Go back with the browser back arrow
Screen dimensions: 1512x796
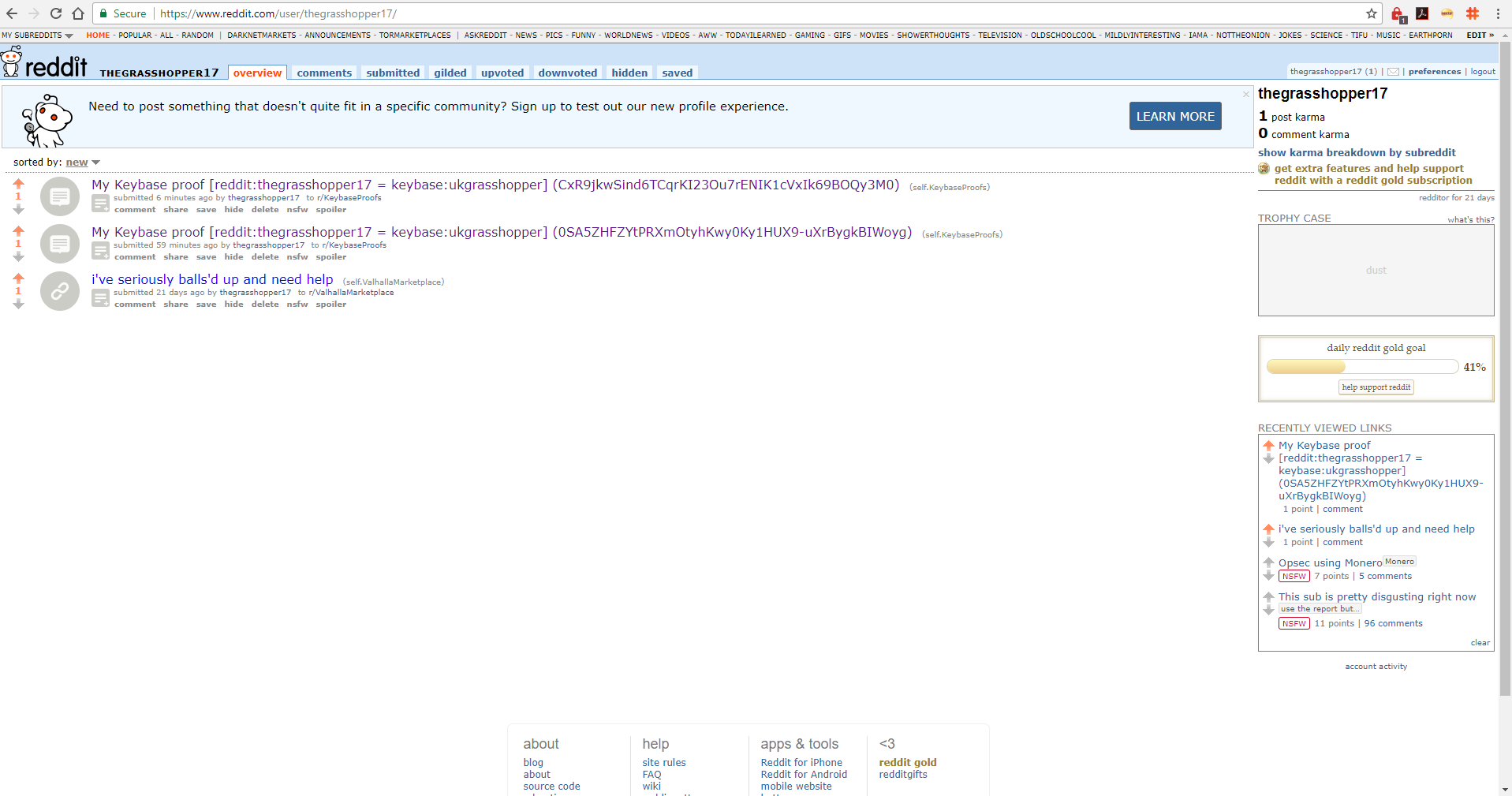coord(12,13)
